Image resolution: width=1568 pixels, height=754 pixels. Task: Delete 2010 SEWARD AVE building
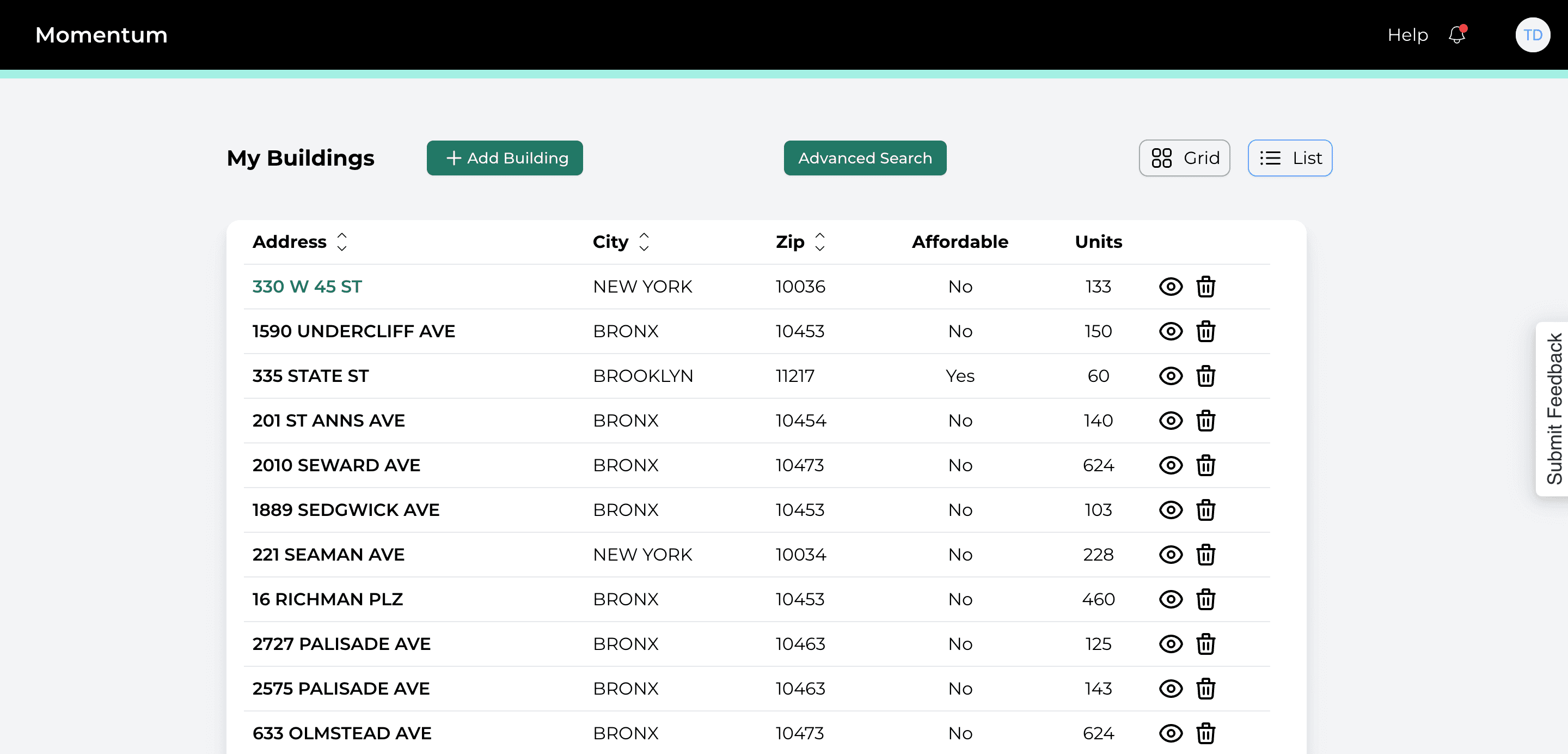tap(1205, 465)
